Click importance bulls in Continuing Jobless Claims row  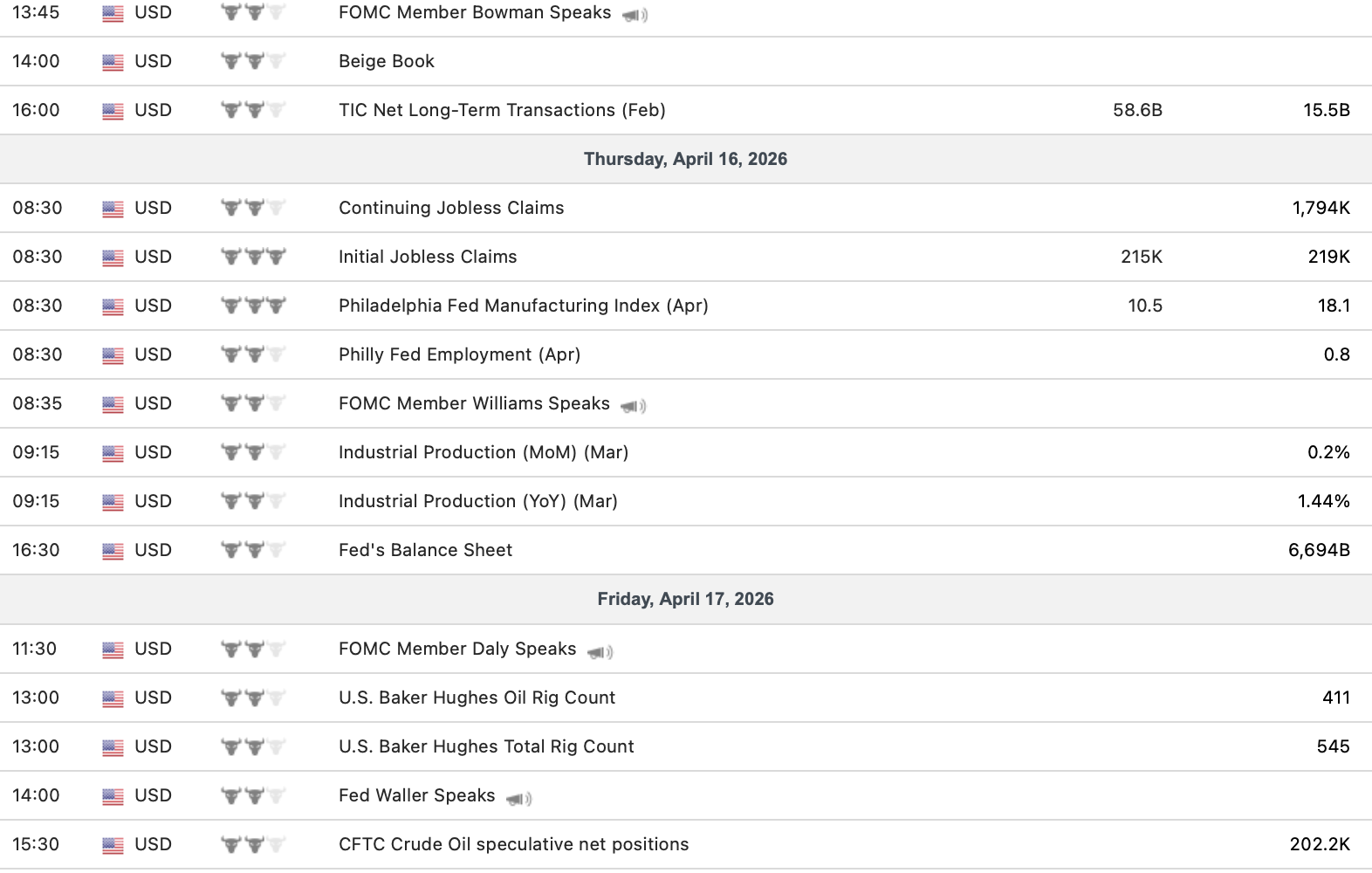point(253,208)
